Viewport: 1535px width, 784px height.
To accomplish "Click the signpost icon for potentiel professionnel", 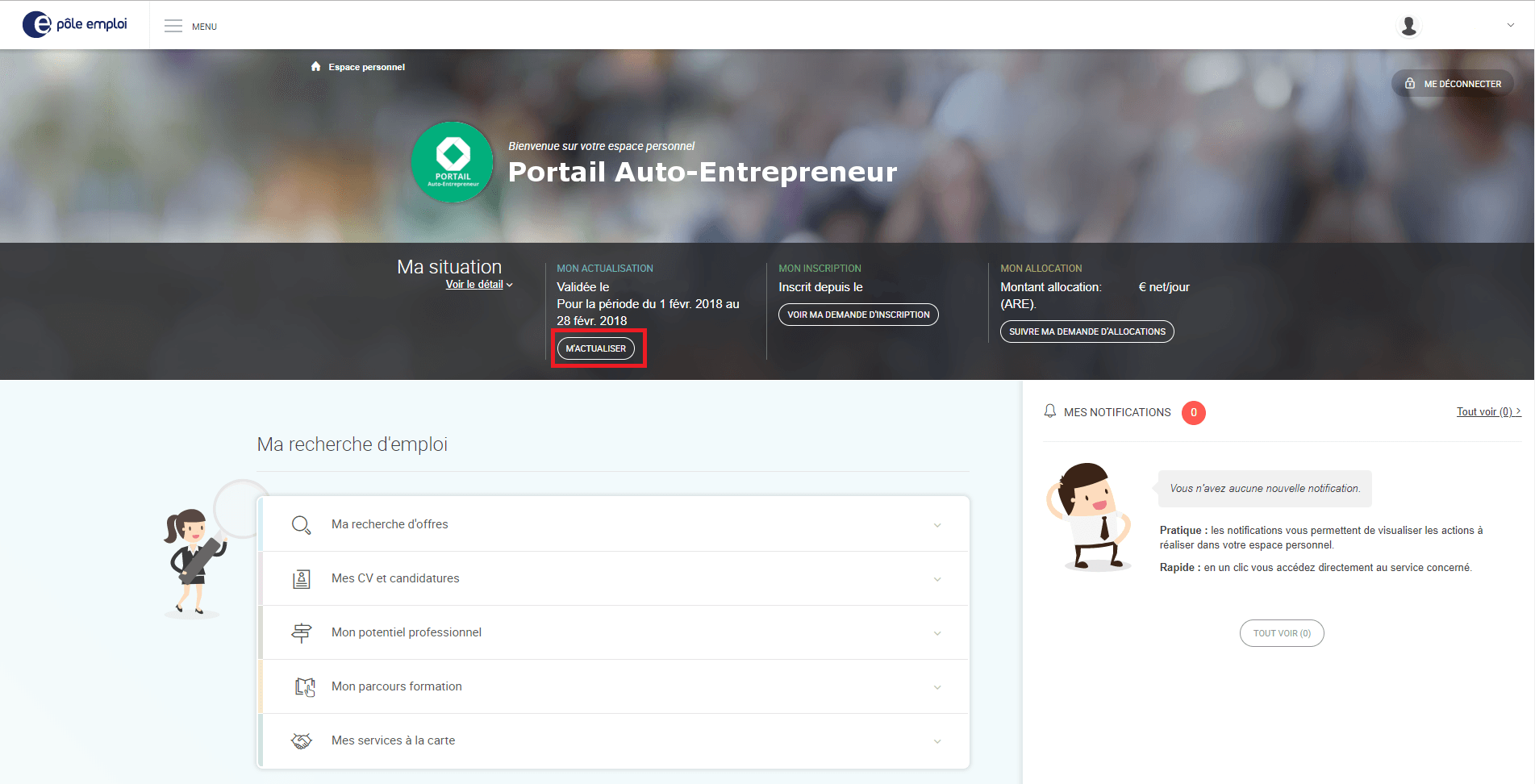I will [302, 633].
